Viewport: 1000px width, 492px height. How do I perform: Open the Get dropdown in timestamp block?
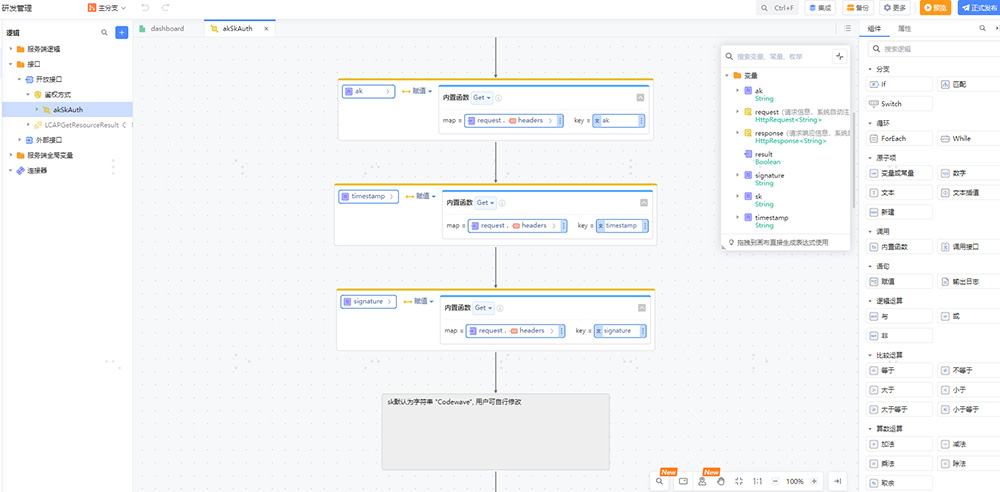coord(485,203)
